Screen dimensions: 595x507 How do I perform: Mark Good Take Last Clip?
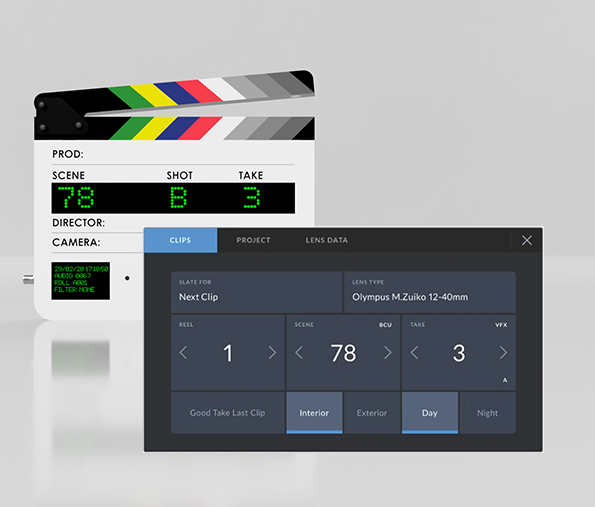228,413
